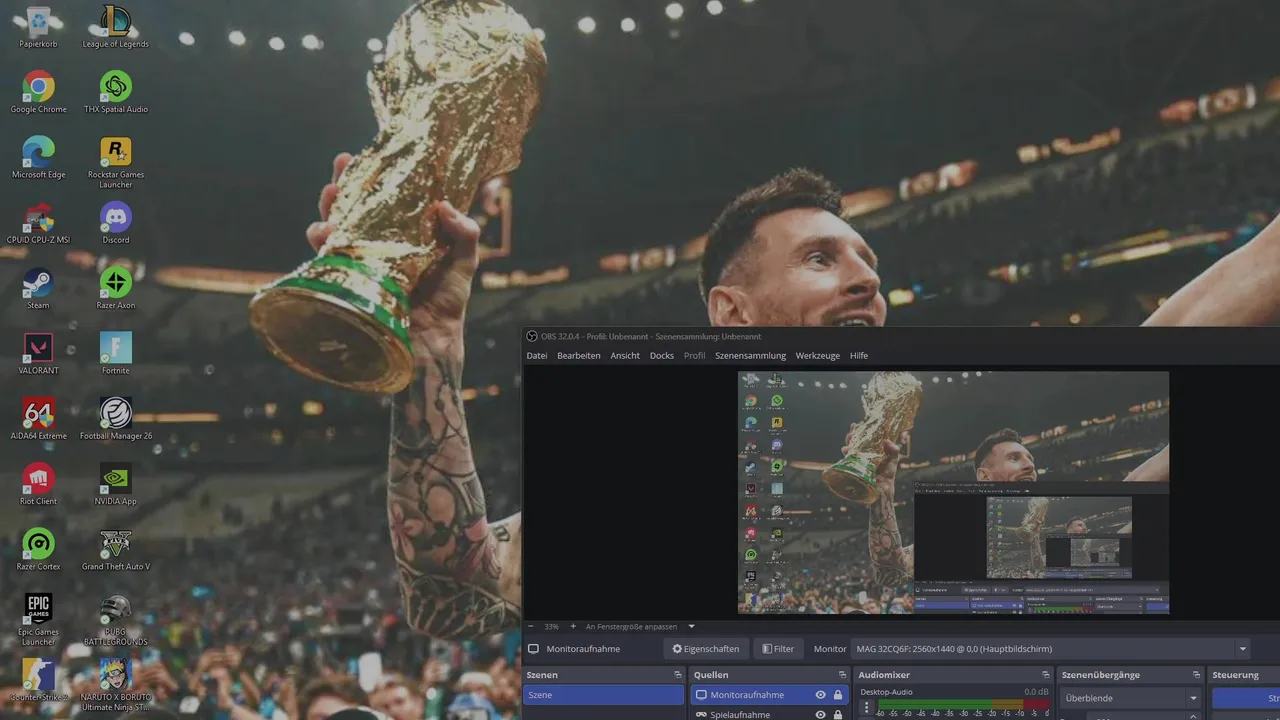Click the Desktop-Audio level meter
Screen dimensions: 1280x720
(x=963, y=705)
